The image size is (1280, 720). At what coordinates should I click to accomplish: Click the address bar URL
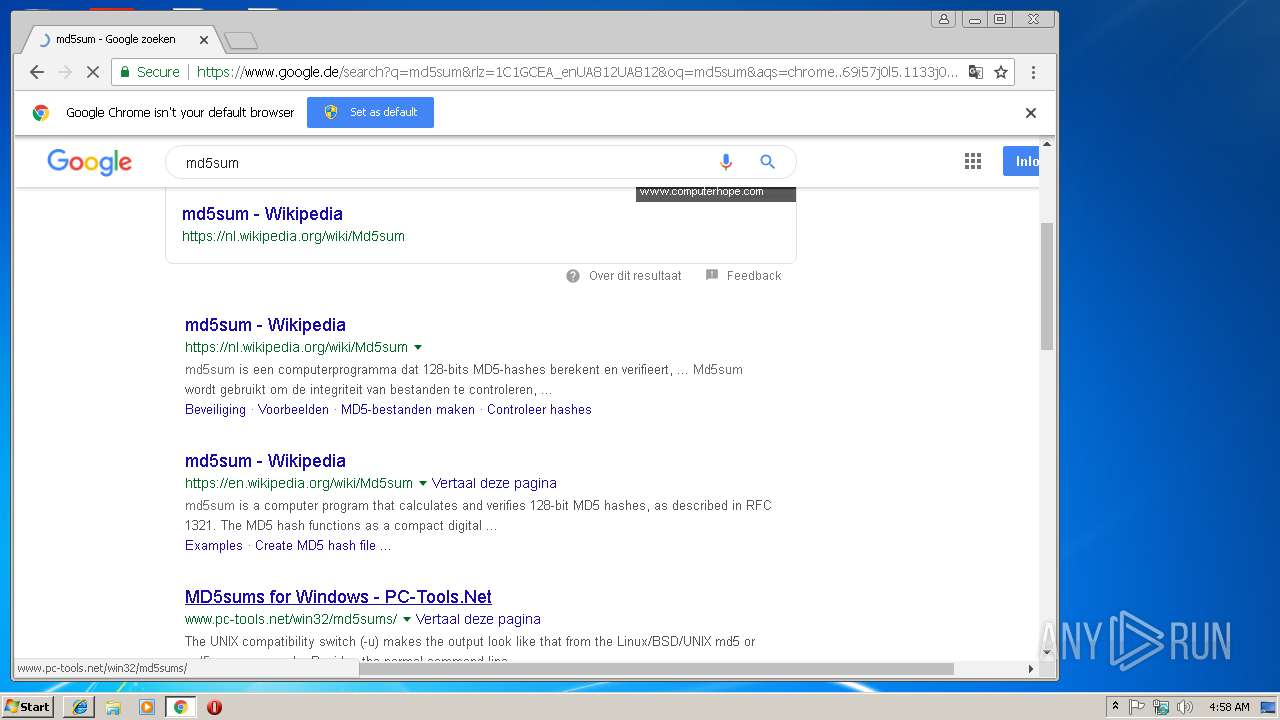coord(576,72)
